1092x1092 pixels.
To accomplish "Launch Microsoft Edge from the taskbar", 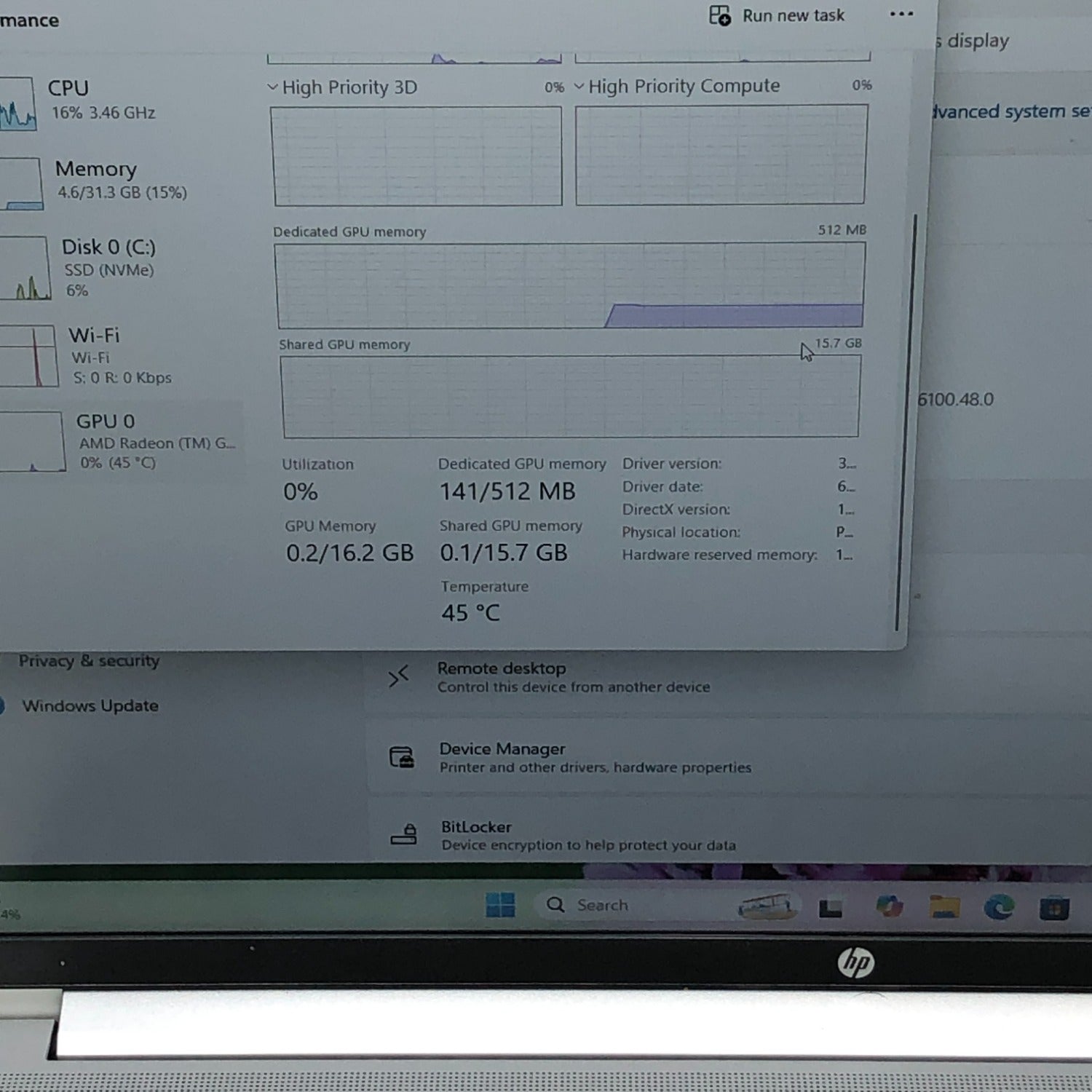I will click(998, 907).
